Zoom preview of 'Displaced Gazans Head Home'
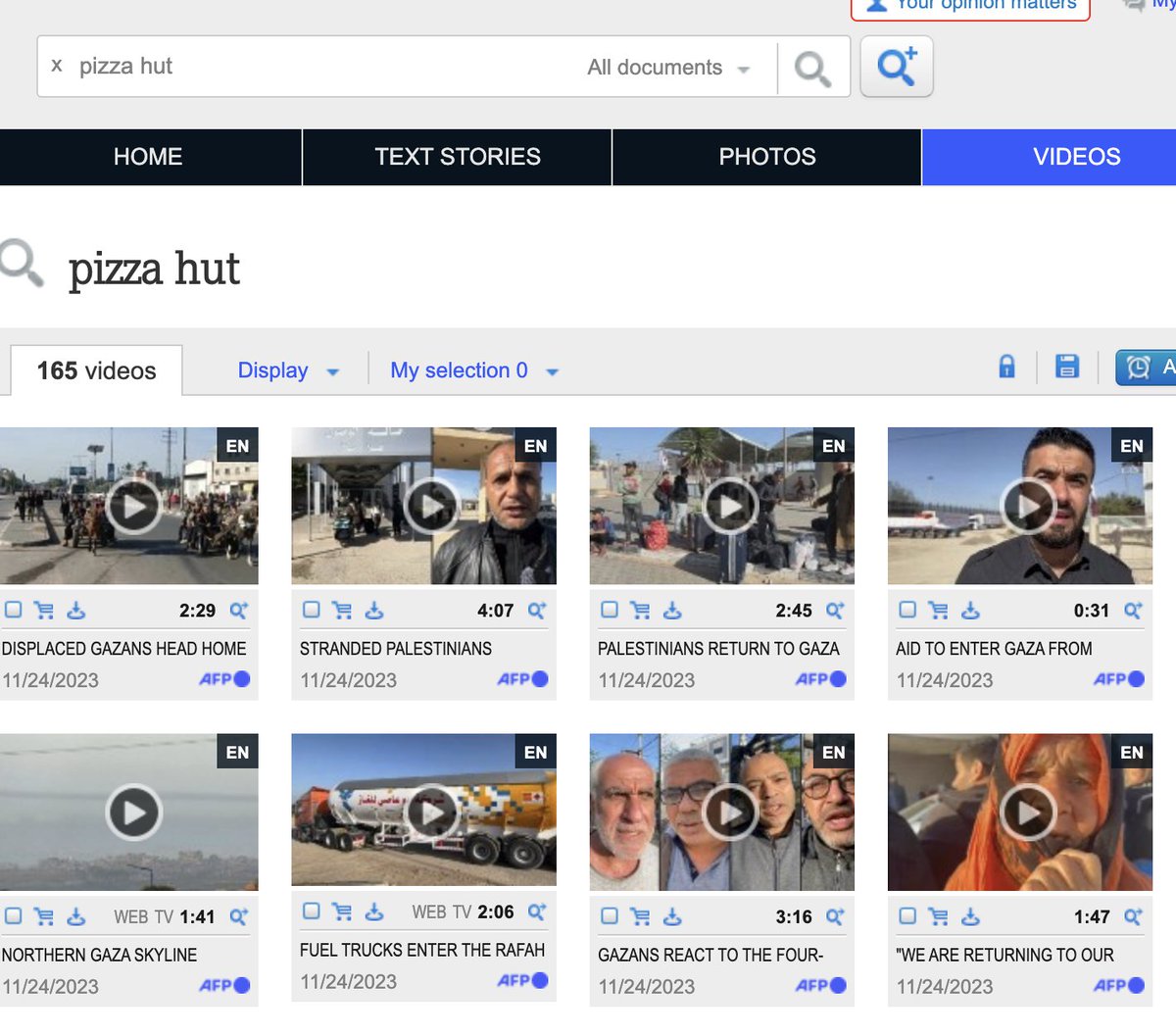 238,611
